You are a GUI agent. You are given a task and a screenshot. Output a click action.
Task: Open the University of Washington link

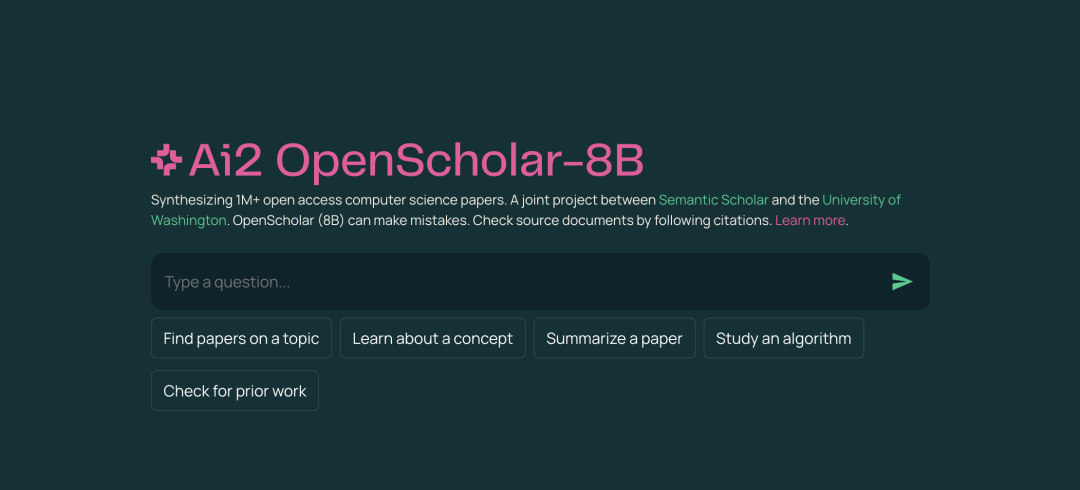click(x=861, y=200)
